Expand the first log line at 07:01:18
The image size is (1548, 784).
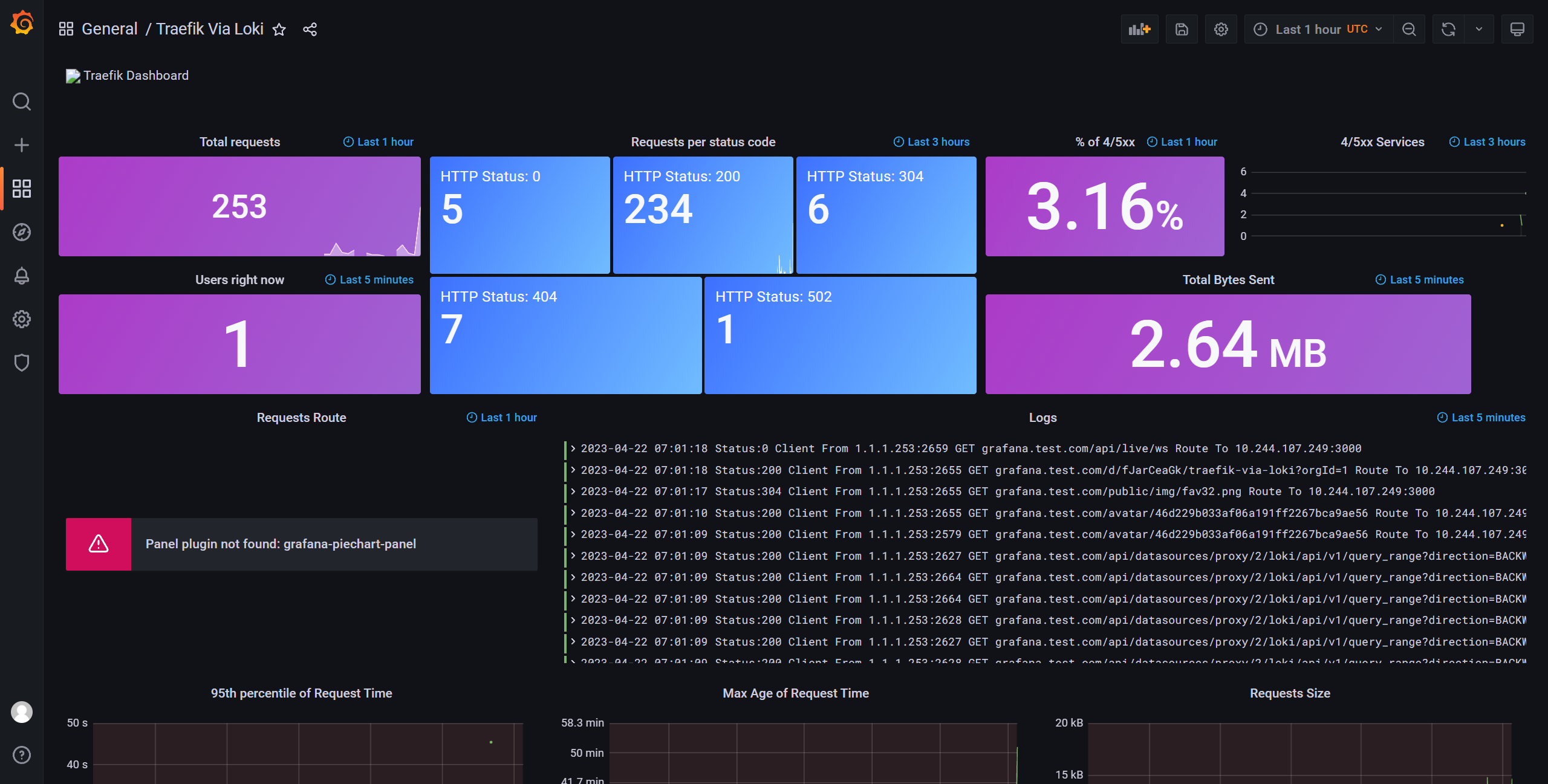573,449
